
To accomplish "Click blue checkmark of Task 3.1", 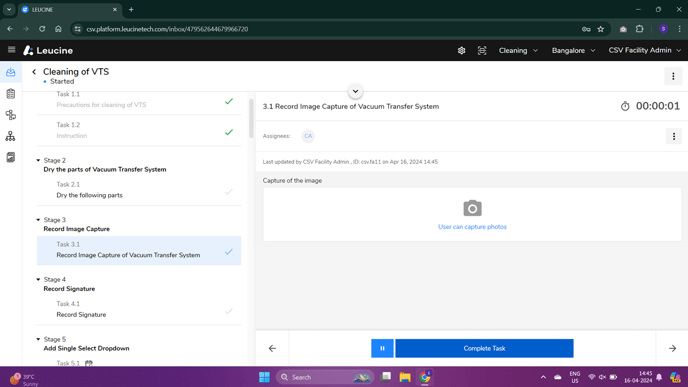I will tap(229, 252).
